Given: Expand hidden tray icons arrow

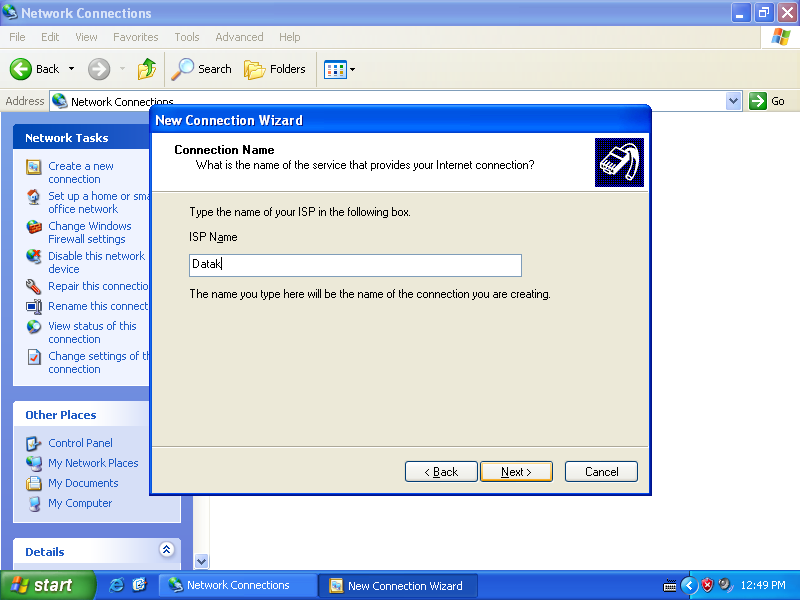Looking at the screenshot, I should [689, 585].
